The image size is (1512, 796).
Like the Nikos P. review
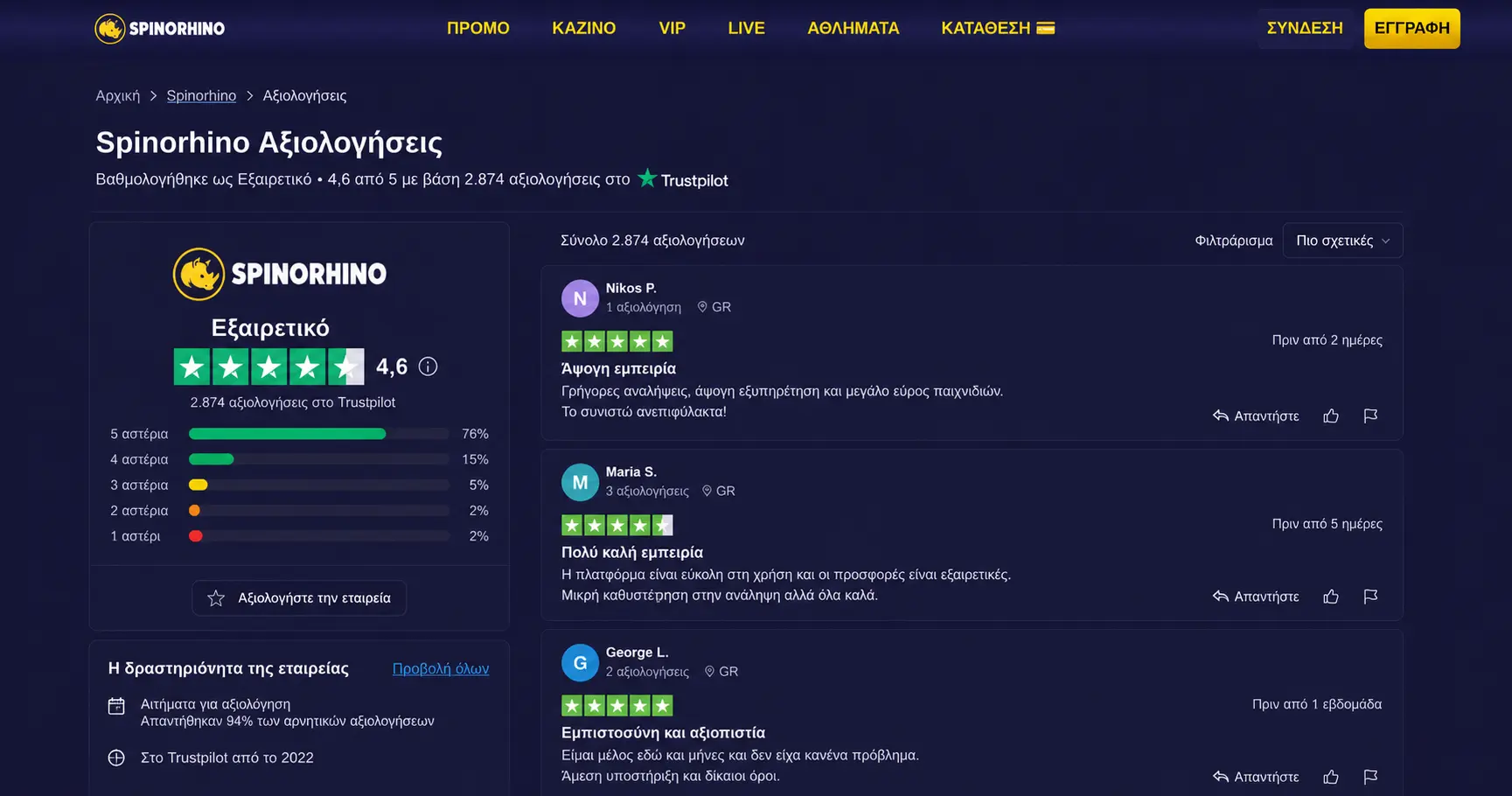(1331, 416)
